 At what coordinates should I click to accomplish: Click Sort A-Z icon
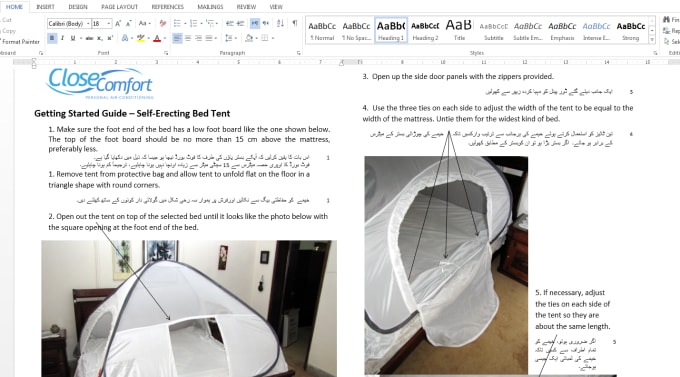pyautogui.click(x=280, y=23)
